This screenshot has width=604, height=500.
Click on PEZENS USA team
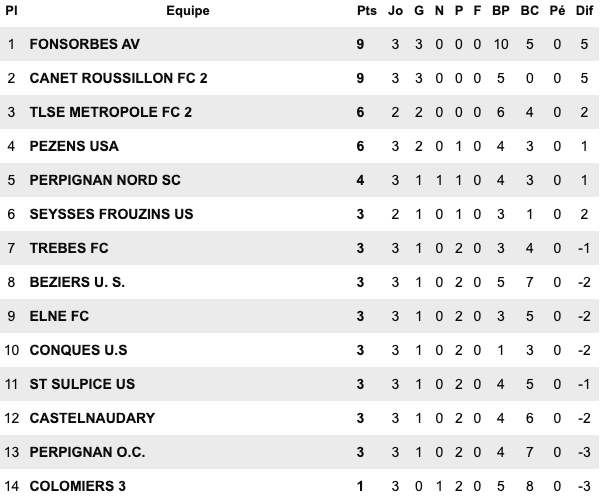pos(74,146)
